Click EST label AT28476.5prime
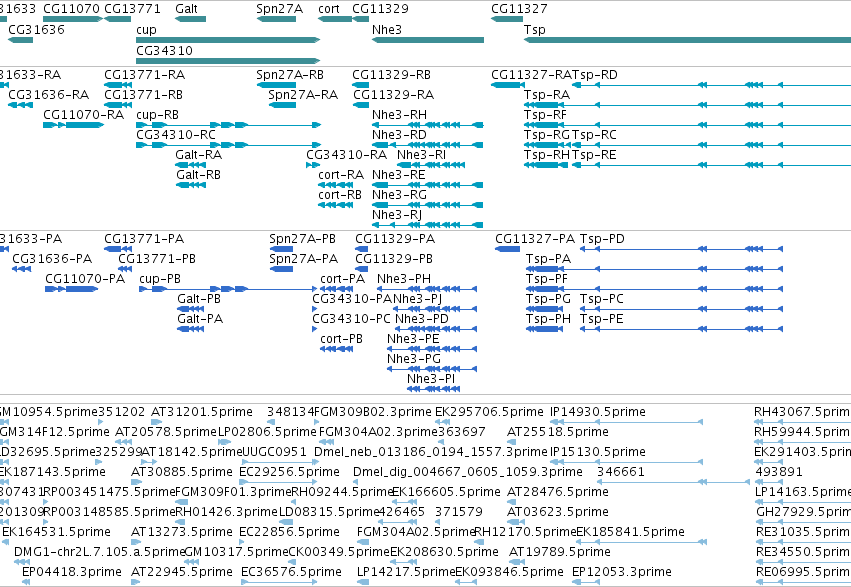Image resolution: width=851 pixels, height=587 pixels. pyautogui.click(x=557, y=492)
